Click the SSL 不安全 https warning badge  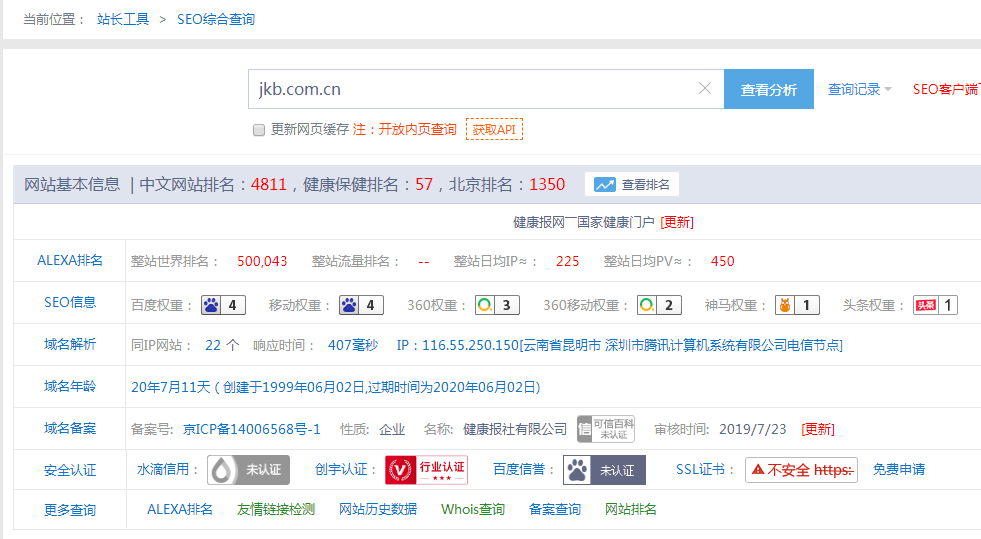[x=801, y=470]
